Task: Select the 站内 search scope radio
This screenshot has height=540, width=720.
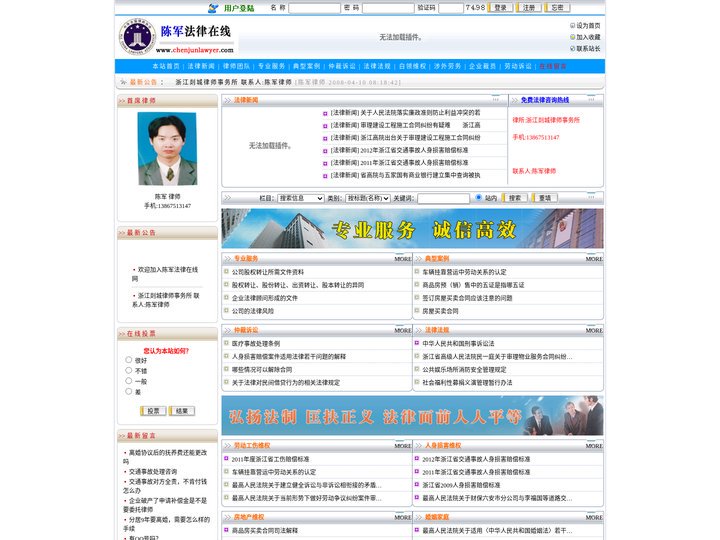Action: tap(478, 197)
